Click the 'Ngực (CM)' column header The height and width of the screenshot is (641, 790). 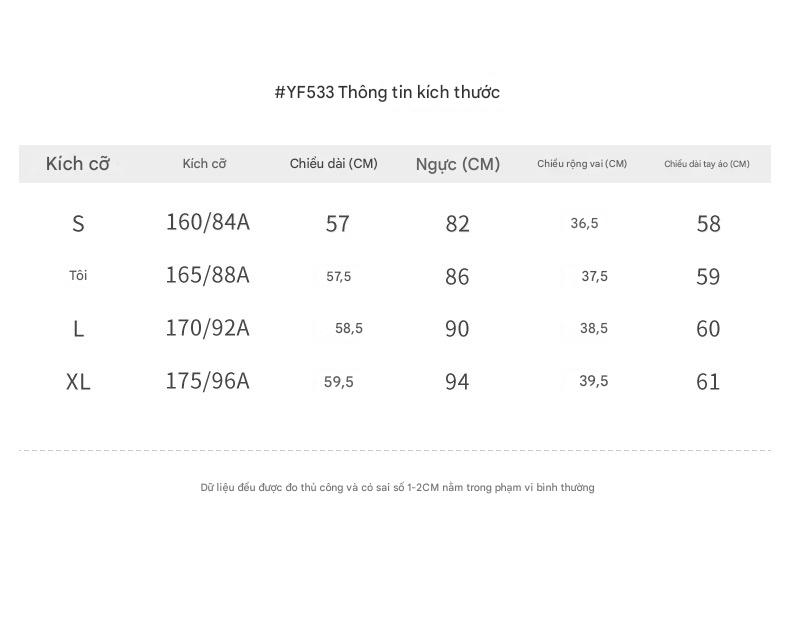click(x=457, y=164)
